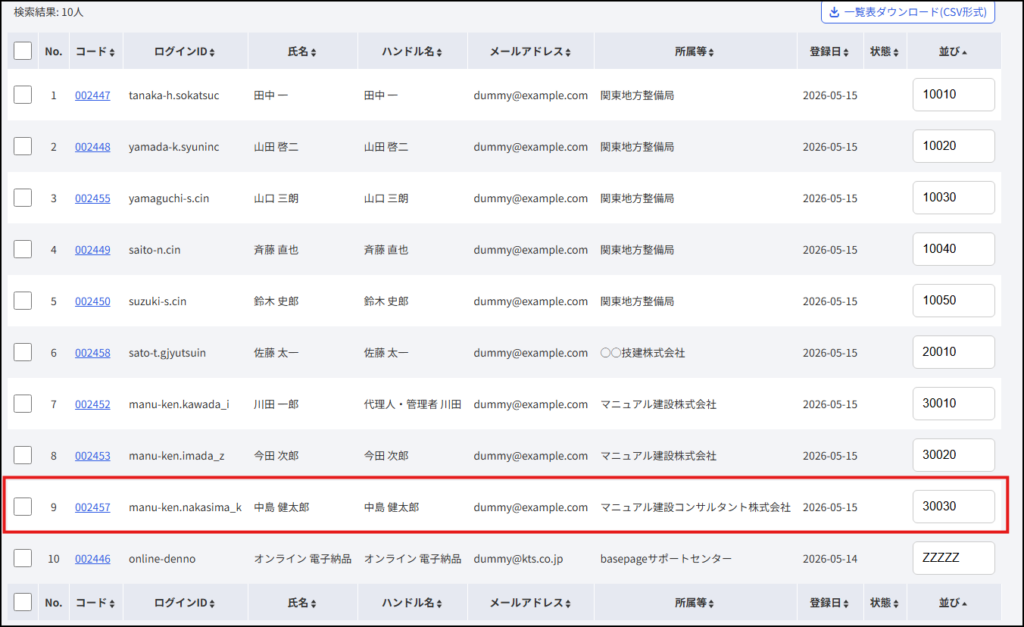
Task: Edit the sort order field 10010
Action: pos(953,95)
